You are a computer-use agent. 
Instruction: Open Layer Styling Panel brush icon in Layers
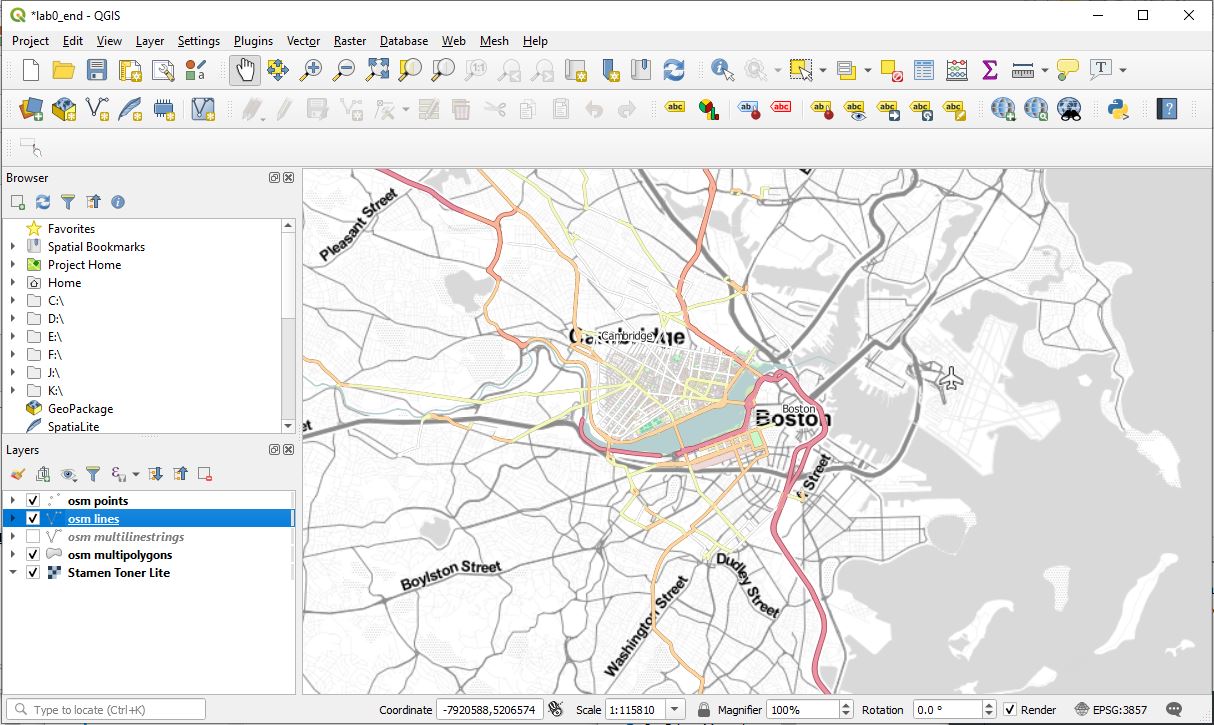pyautogui.click(x=17, y=474)
